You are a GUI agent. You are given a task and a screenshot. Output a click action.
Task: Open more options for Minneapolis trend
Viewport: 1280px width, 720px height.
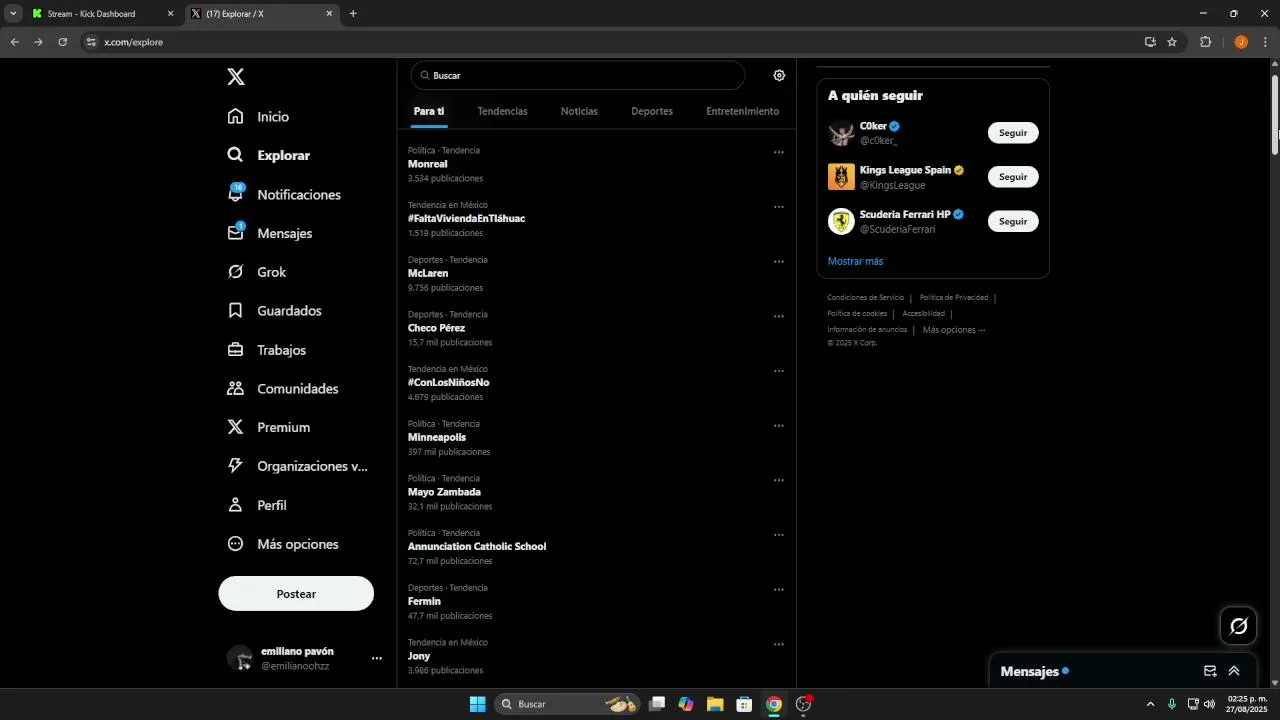click(x=778, y=426)
